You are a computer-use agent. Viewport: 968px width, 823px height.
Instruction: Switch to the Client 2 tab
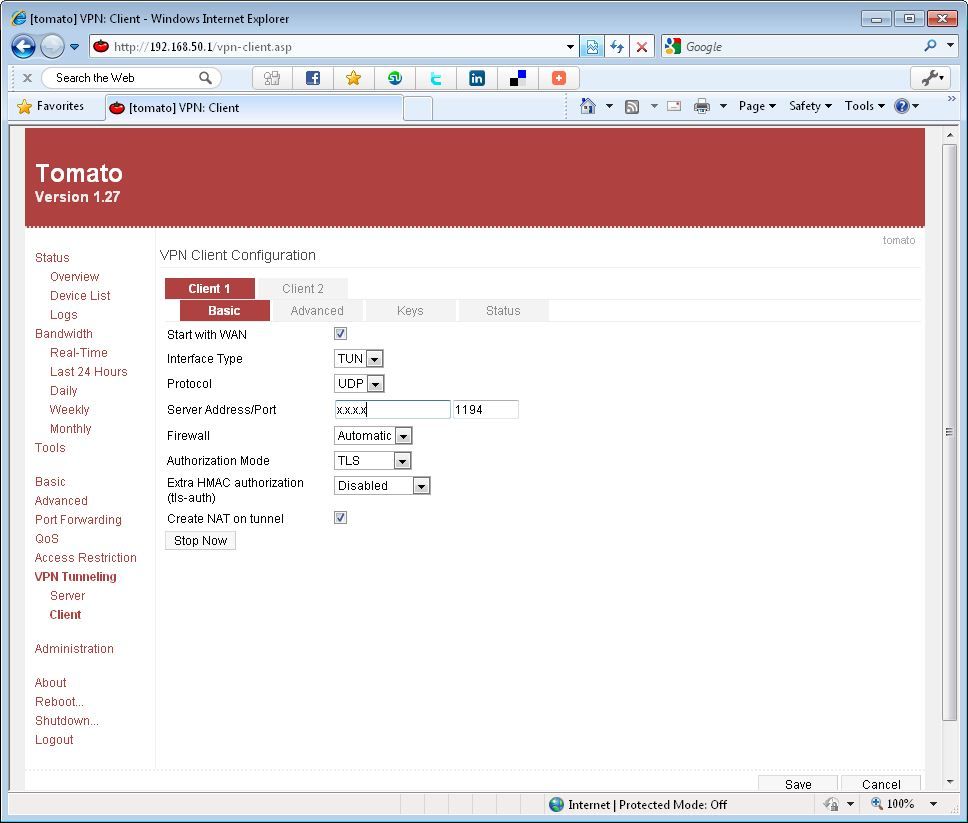[x=302, y=287]
